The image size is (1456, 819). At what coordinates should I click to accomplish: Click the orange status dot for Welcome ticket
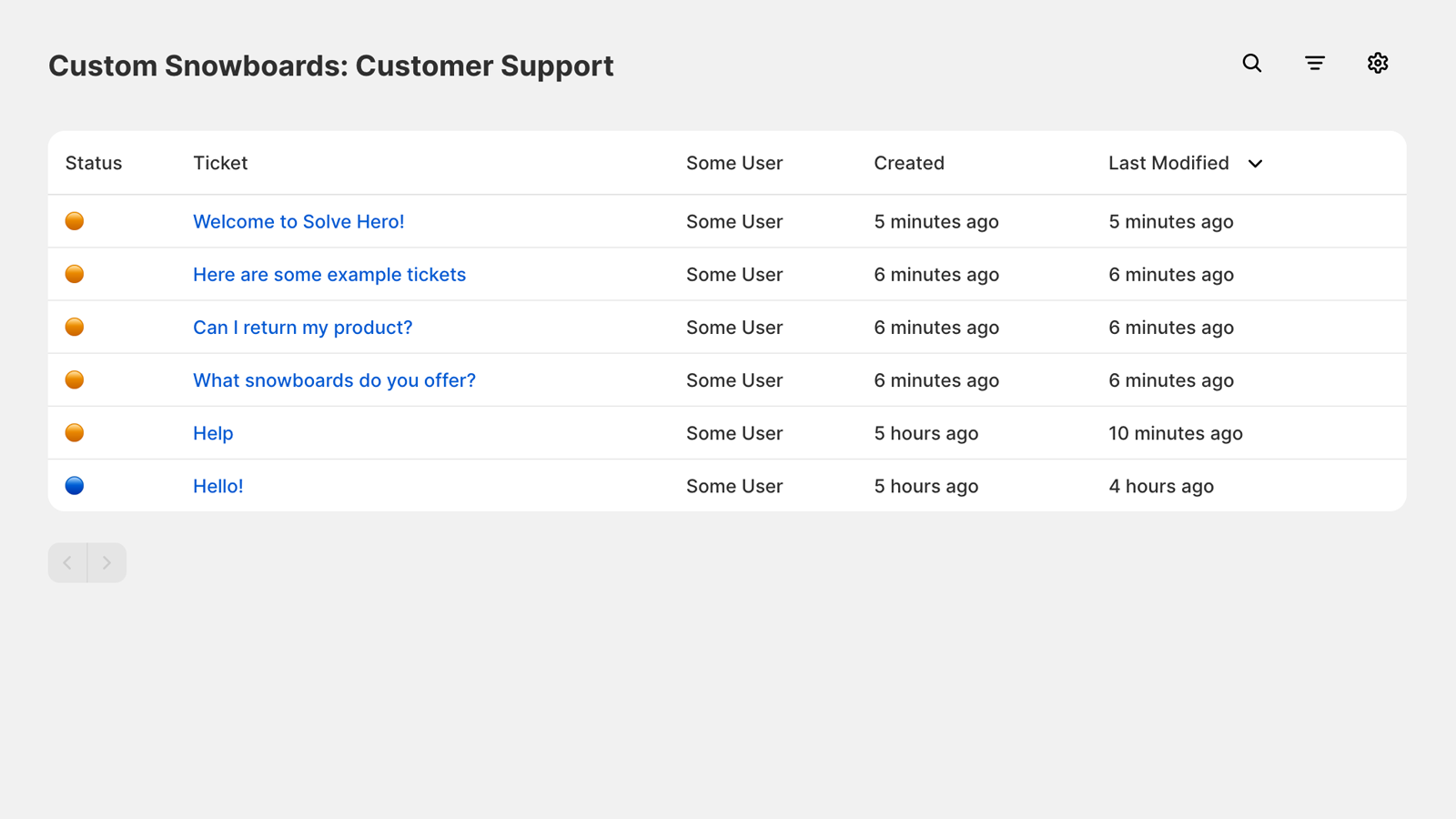pyautogui.click(x=75, y=221)
